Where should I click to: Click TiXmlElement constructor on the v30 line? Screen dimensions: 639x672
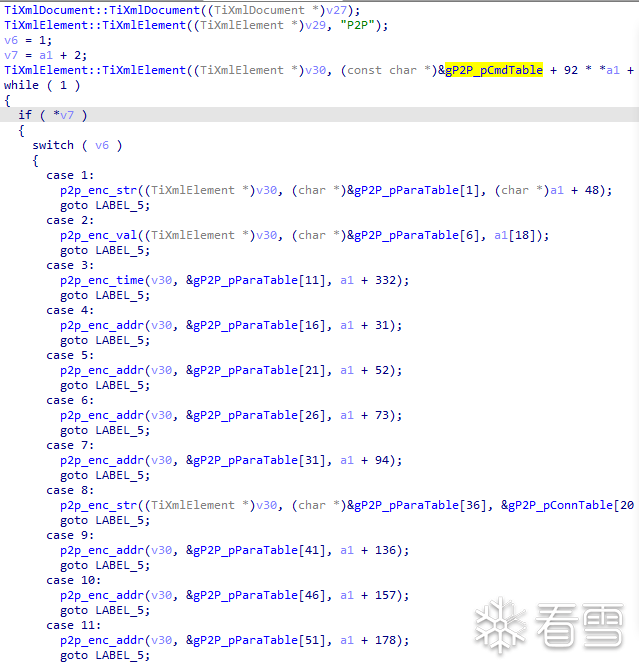pyautogui.click(x=95, y=70)
